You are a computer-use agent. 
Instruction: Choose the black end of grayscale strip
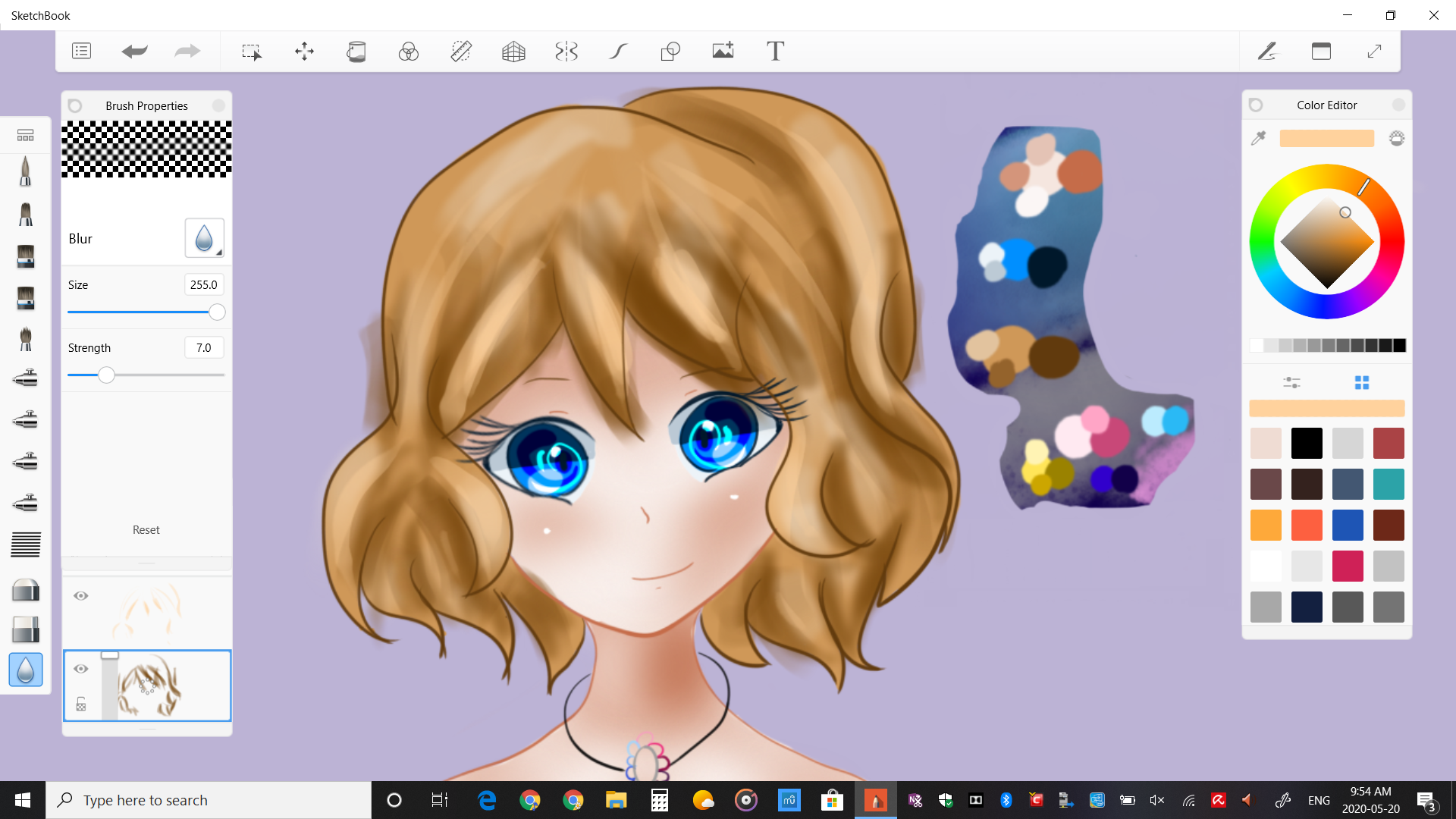tap(1399, 346)
